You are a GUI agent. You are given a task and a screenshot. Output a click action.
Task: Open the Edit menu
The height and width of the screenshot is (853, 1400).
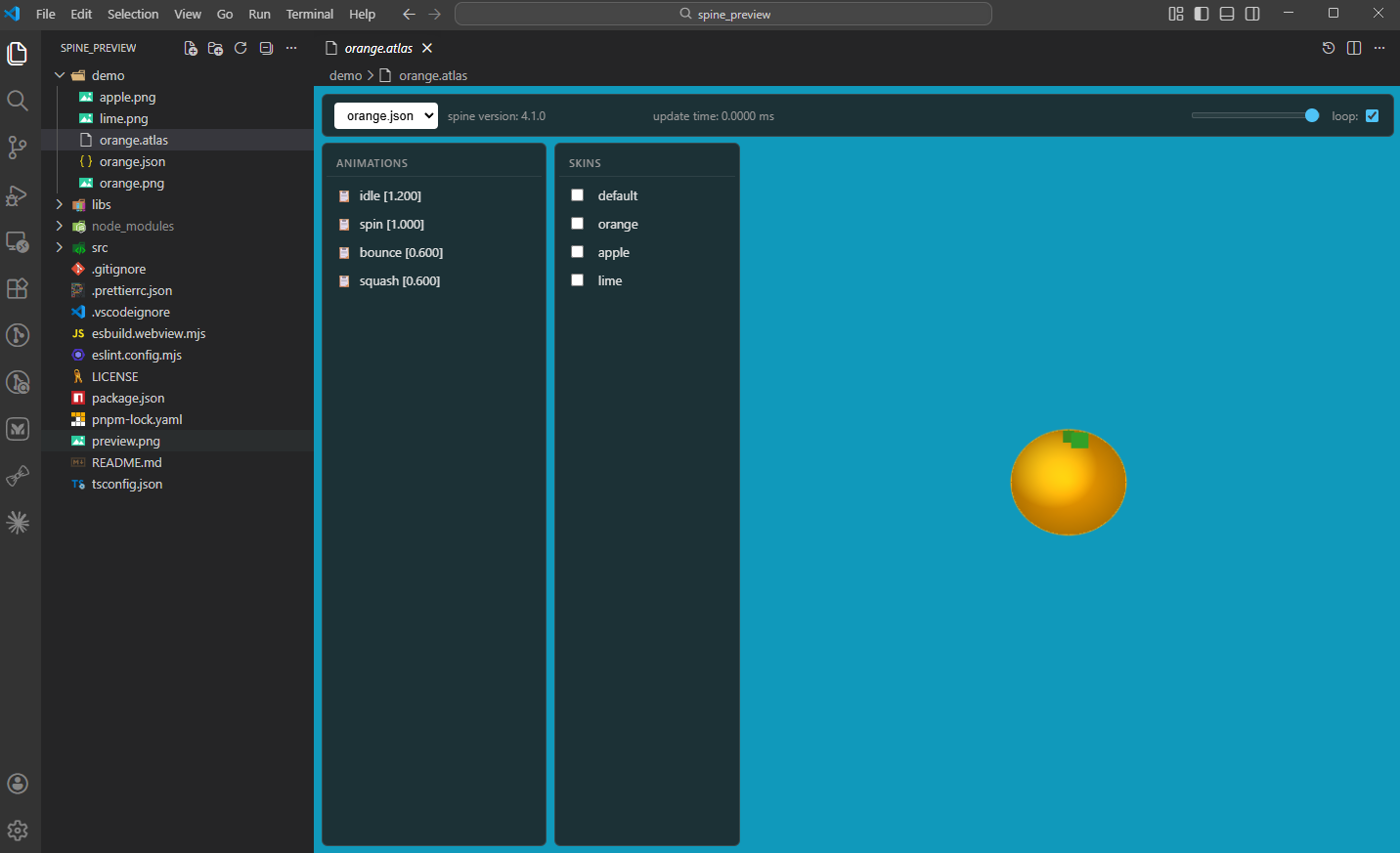coord(82,14)
